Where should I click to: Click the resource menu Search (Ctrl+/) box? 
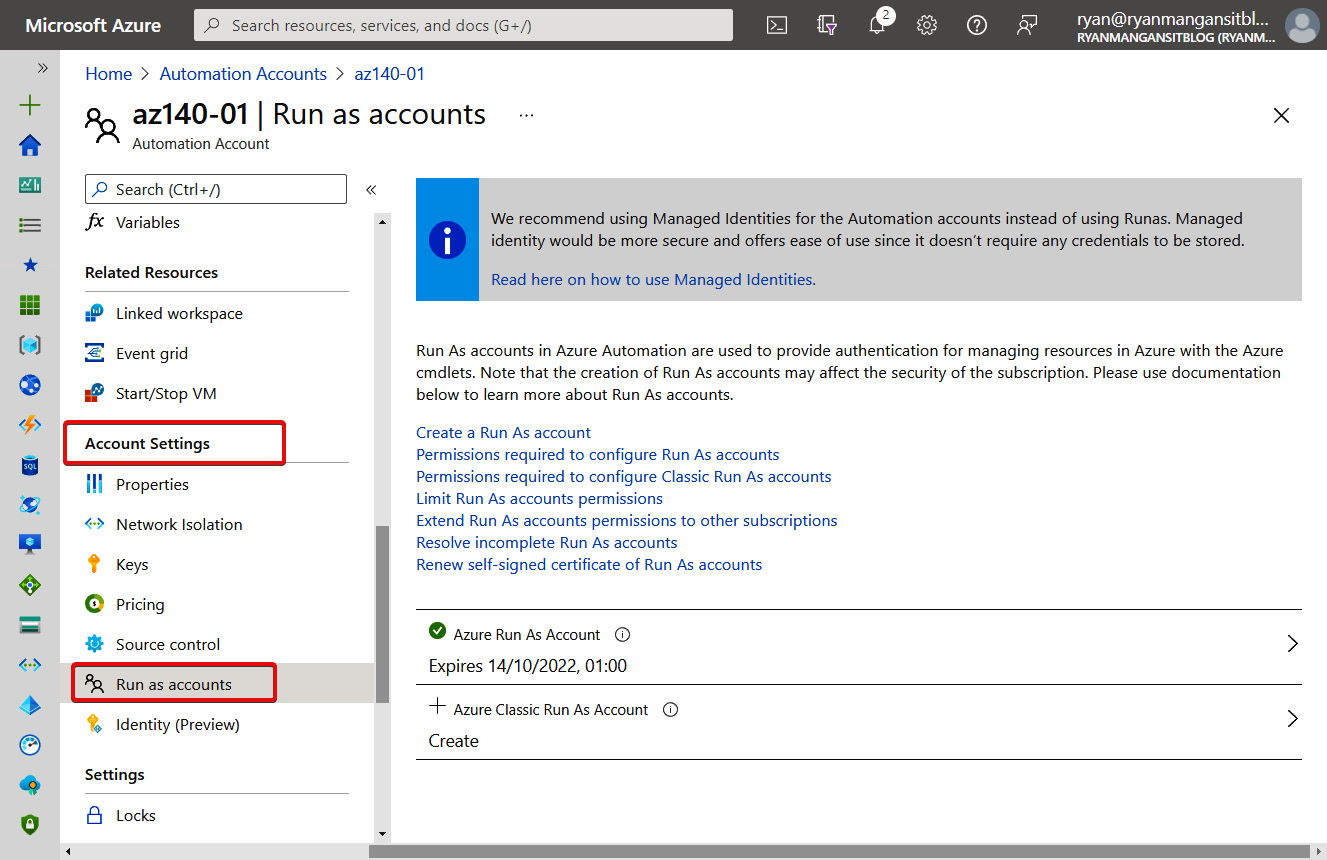216,189
